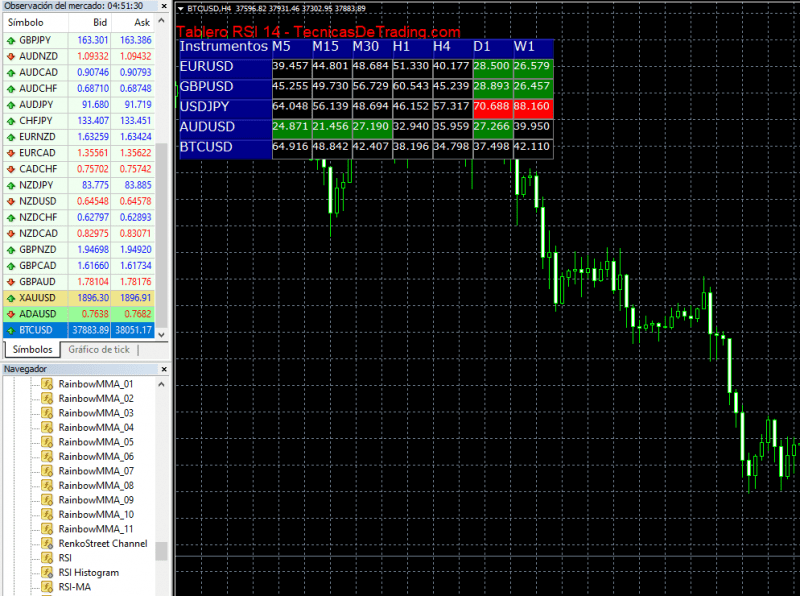The image size is (800, 596).
Task: Click the red USDJPY D1 cell 70.688
Action: click(x=492, y=107)
